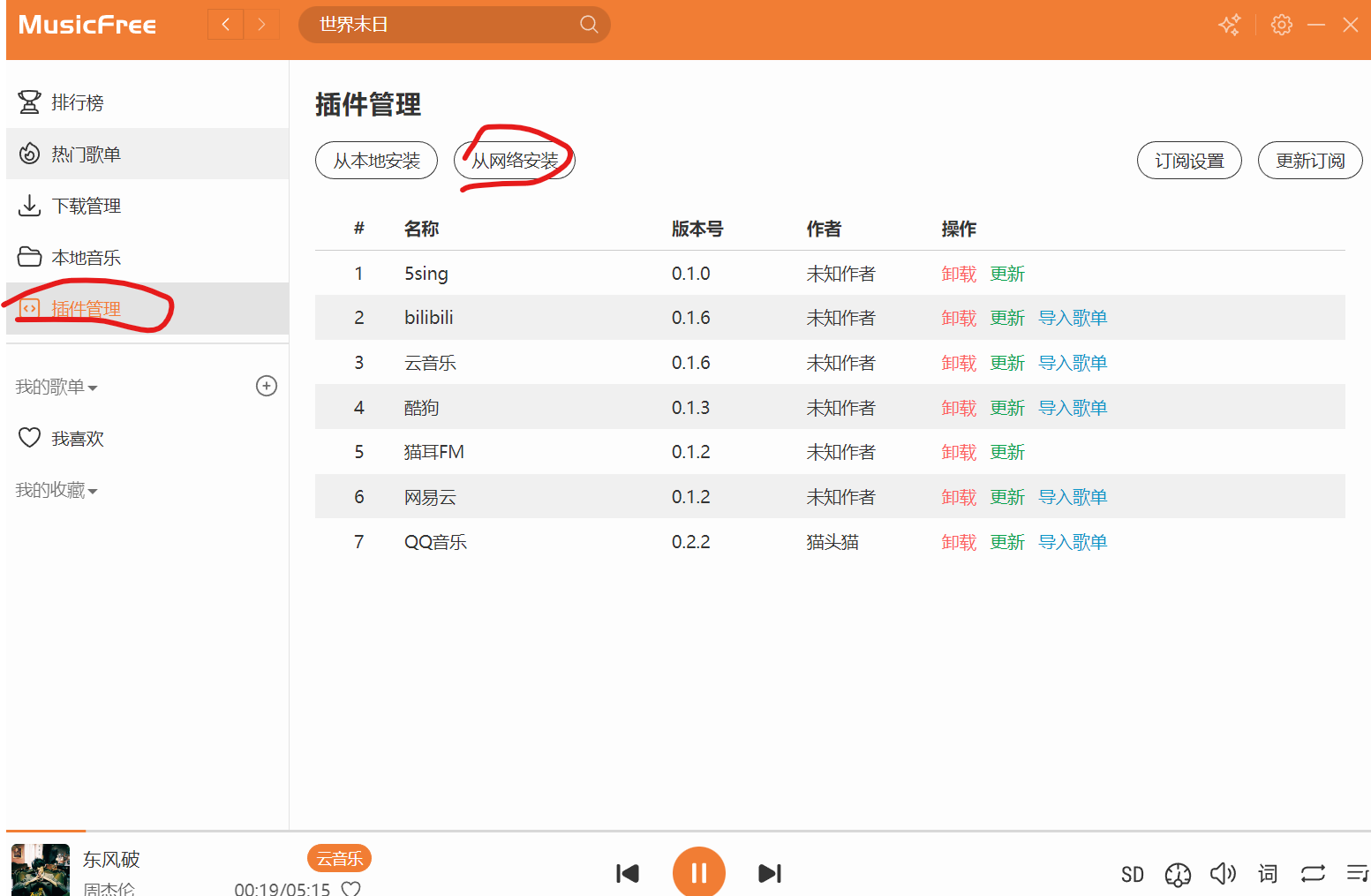Open 订阅设置 subscription settings
The image size is (1371, 896).
1189,161
